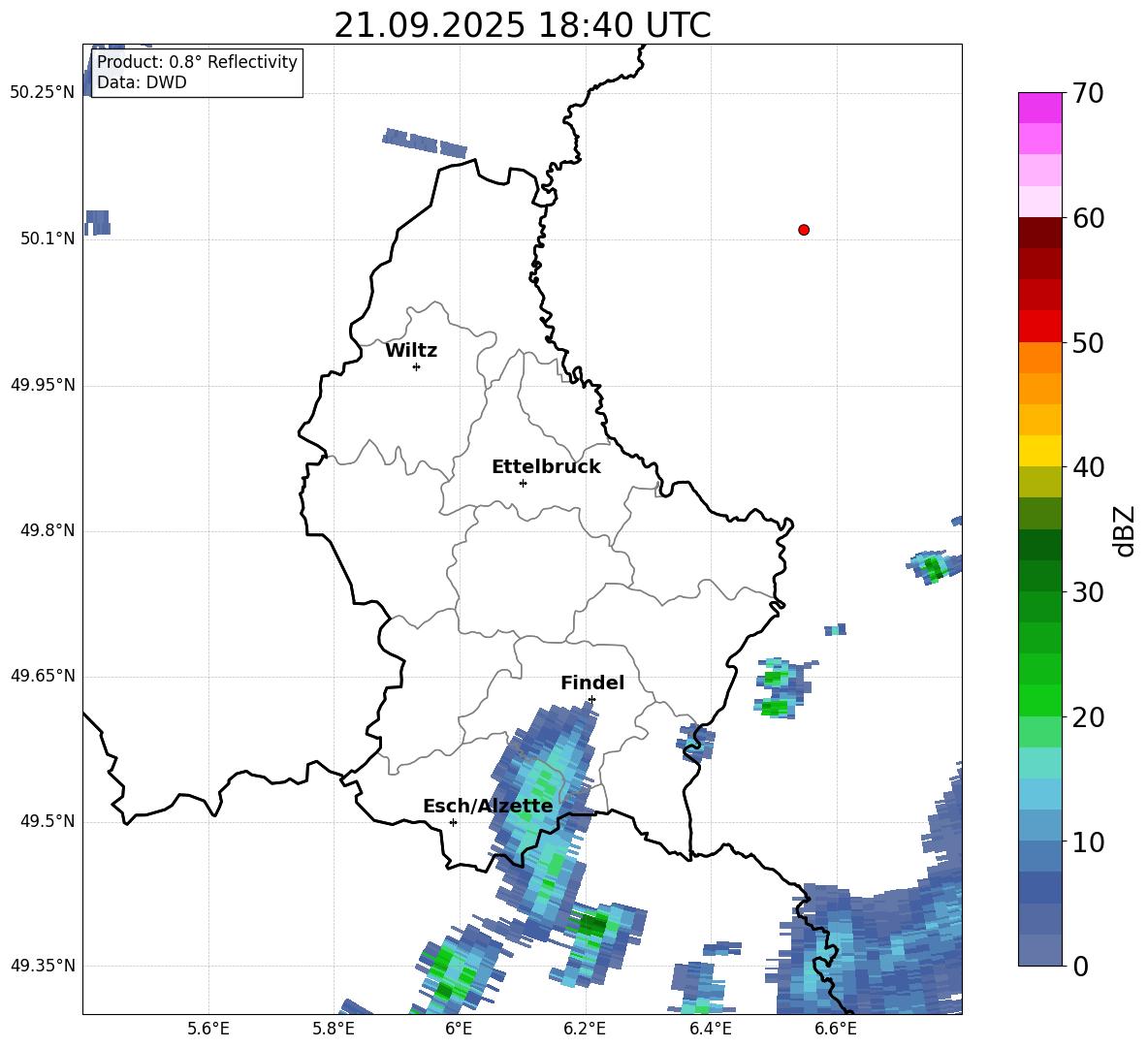1148x1048 pixels.
Task: Click the Wiltz cross marker
Action: 417,366
